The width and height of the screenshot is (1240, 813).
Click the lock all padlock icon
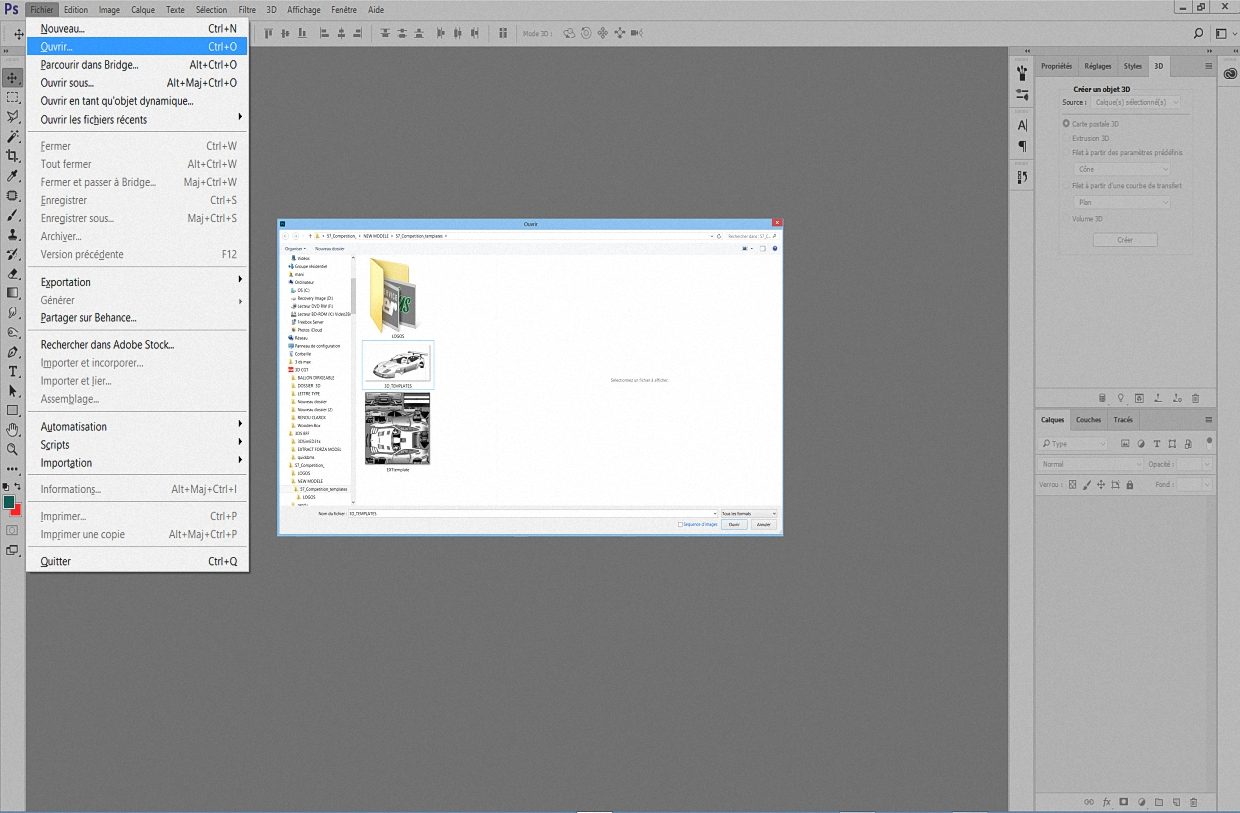tap(1130, 485)
